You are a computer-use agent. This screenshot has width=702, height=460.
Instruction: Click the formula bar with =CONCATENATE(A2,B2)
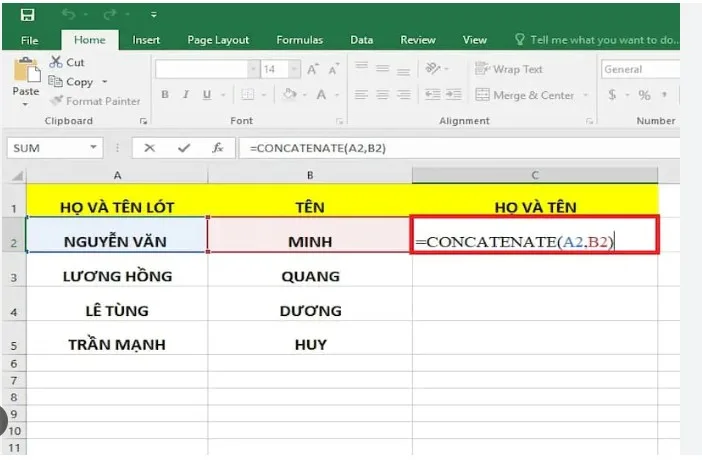click(459, 148)
